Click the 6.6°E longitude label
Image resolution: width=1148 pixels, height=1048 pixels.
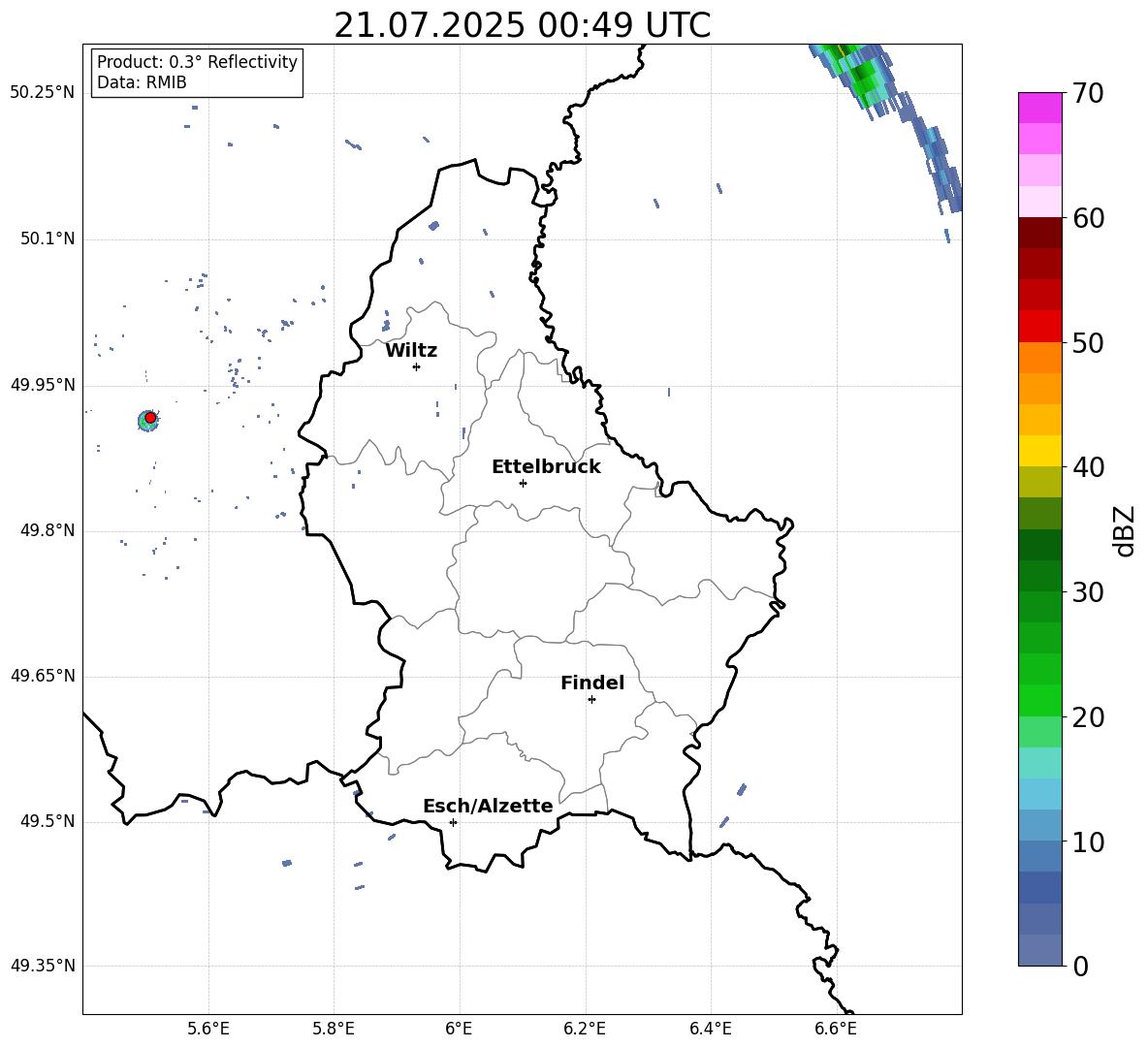pos(836,1029)
